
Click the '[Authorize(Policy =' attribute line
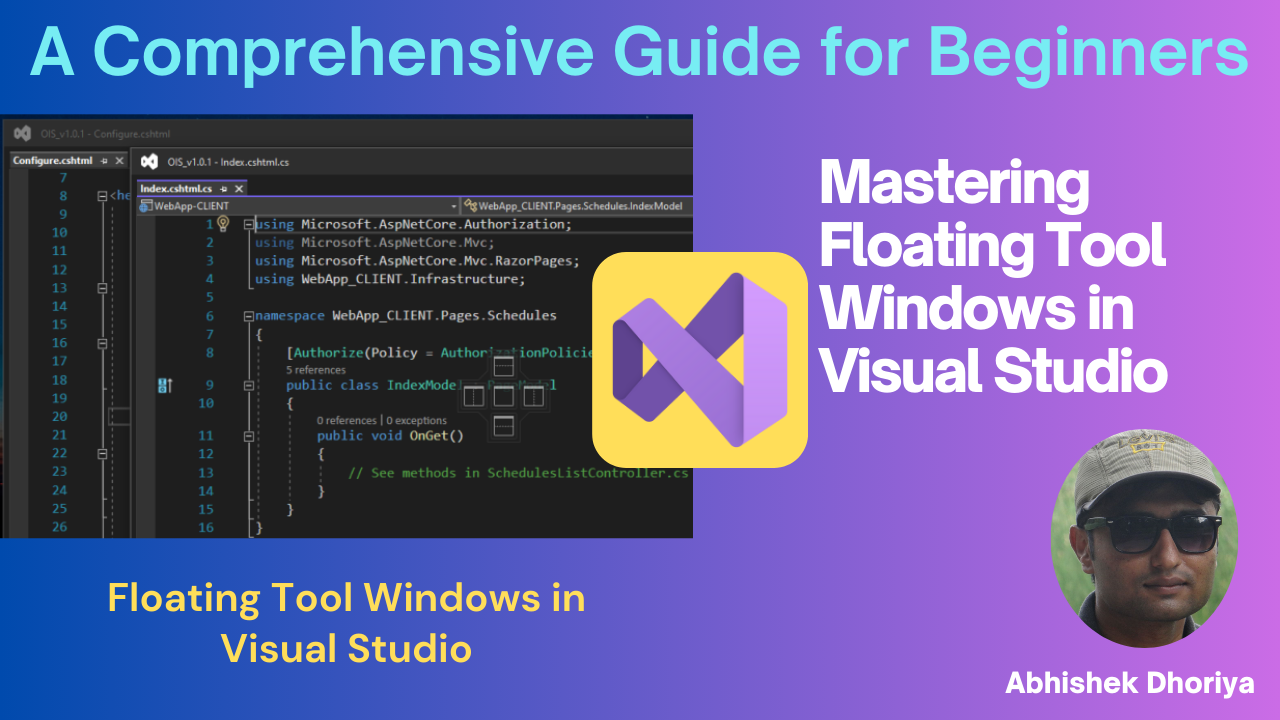pos(440,353)
